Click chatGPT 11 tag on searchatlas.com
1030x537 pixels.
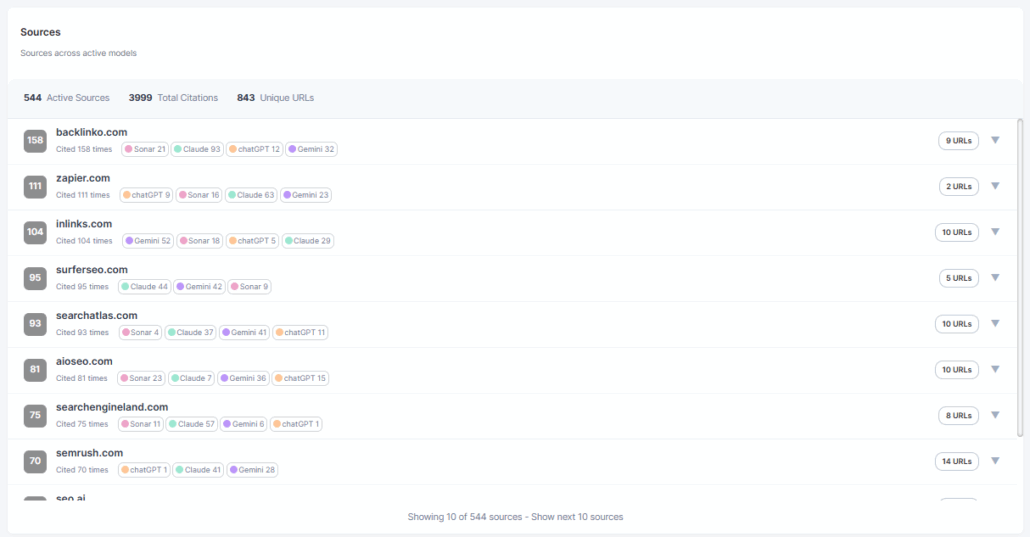tap(300, 333)
